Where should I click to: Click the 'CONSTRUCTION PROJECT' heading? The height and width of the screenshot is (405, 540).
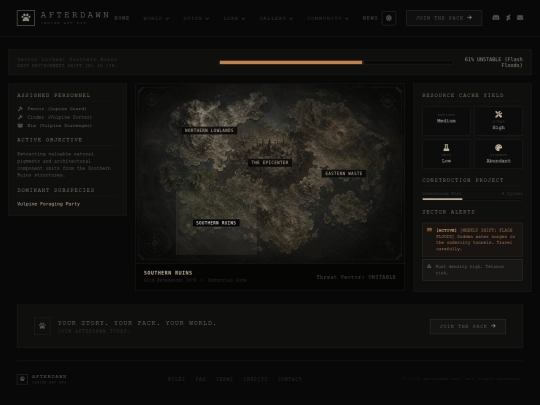(463, 180)
